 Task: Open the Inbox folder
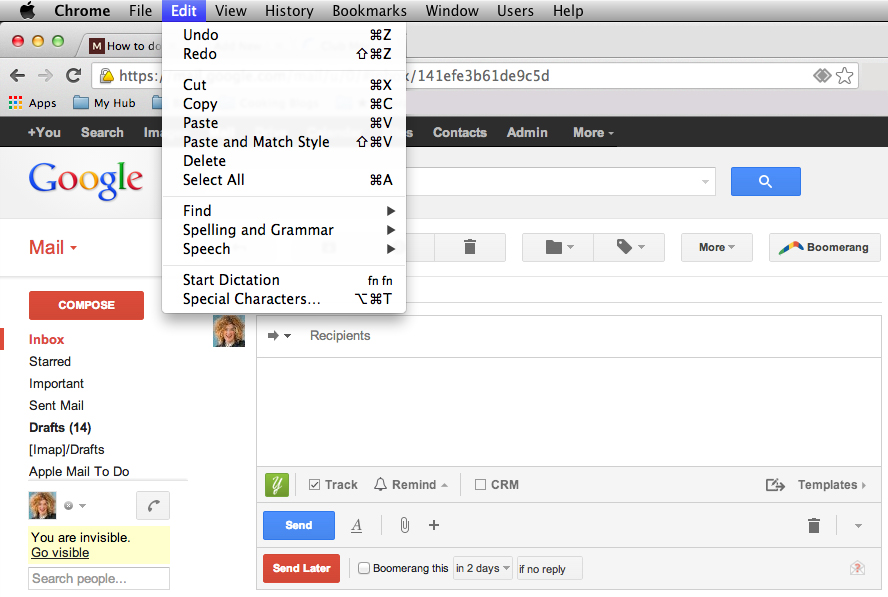pos(46,339)
